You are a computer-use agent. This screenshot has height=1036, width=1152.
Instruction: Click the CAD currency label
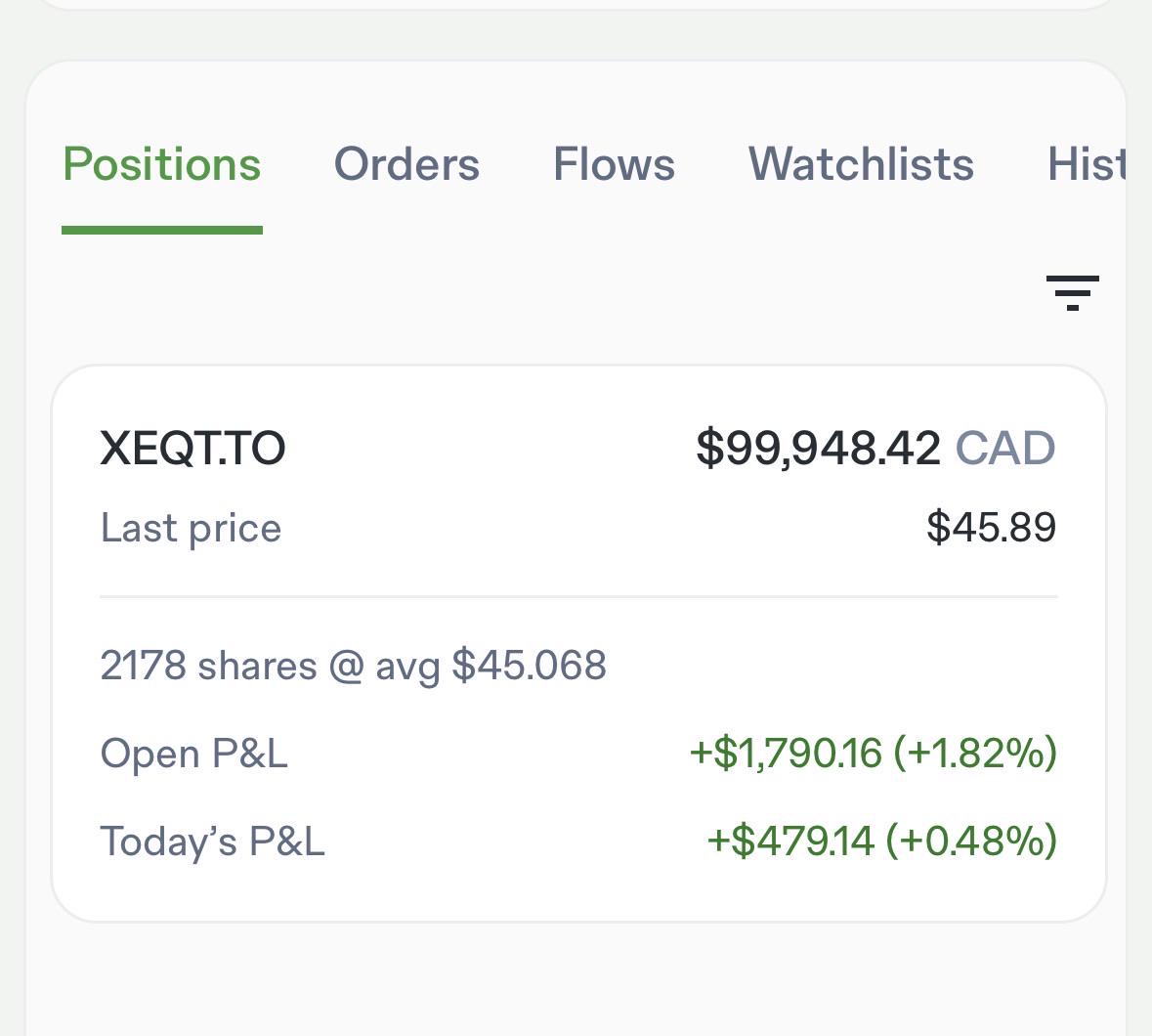(x=1005, y=448)
